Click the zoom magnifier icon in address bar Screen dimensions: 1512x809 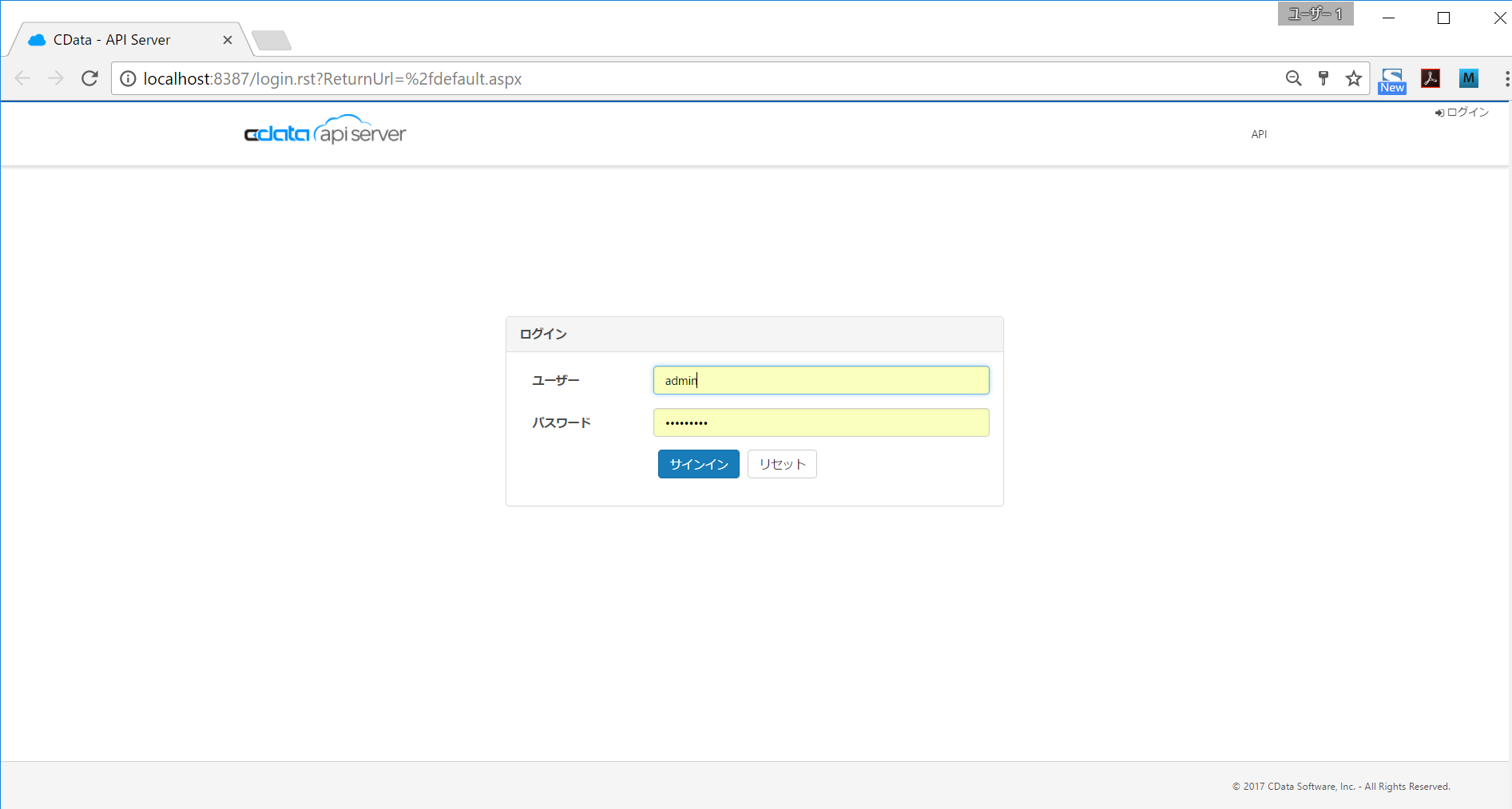[x=1293, y=78]
